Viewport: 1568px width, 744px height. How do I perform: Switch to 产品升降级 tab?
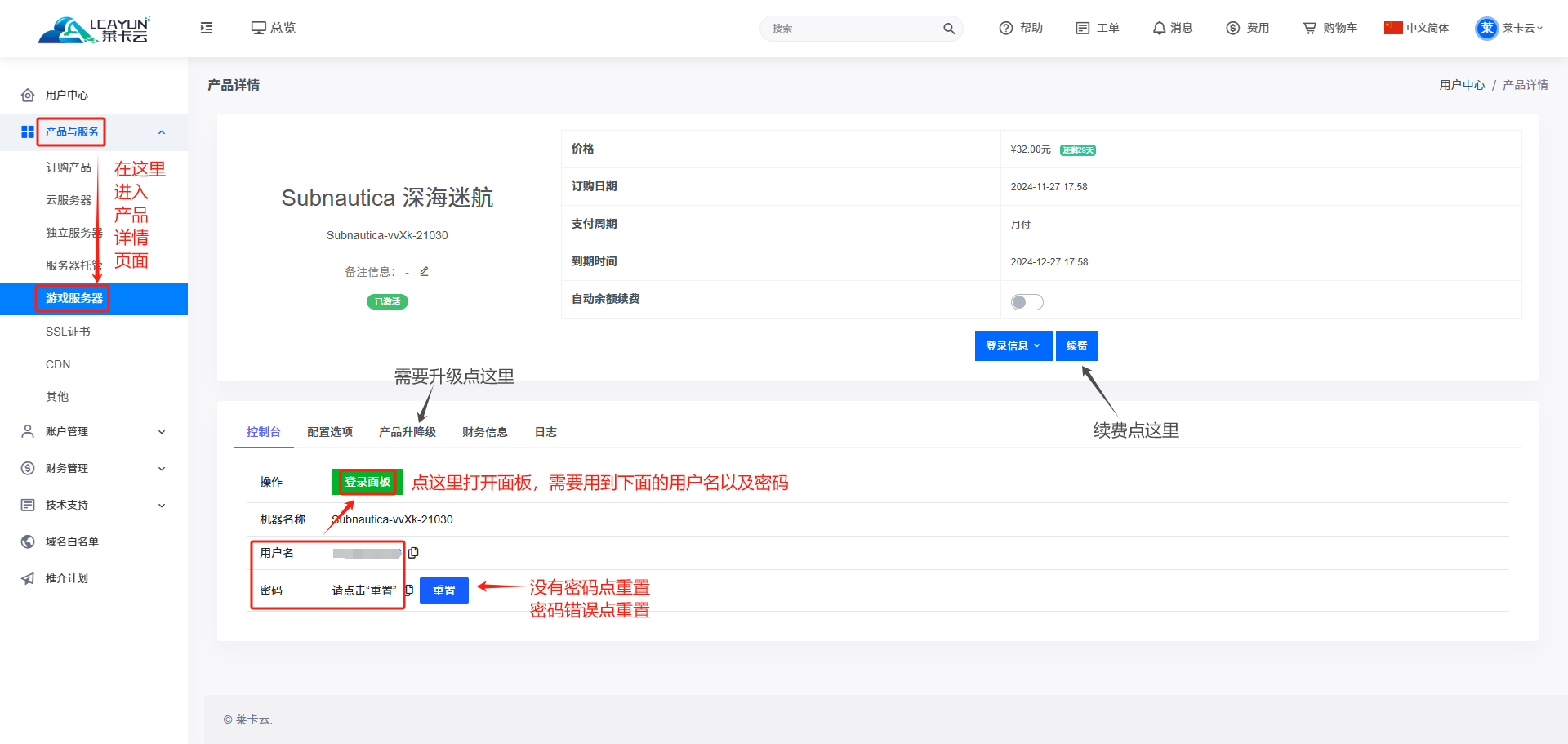coord(408,431)
